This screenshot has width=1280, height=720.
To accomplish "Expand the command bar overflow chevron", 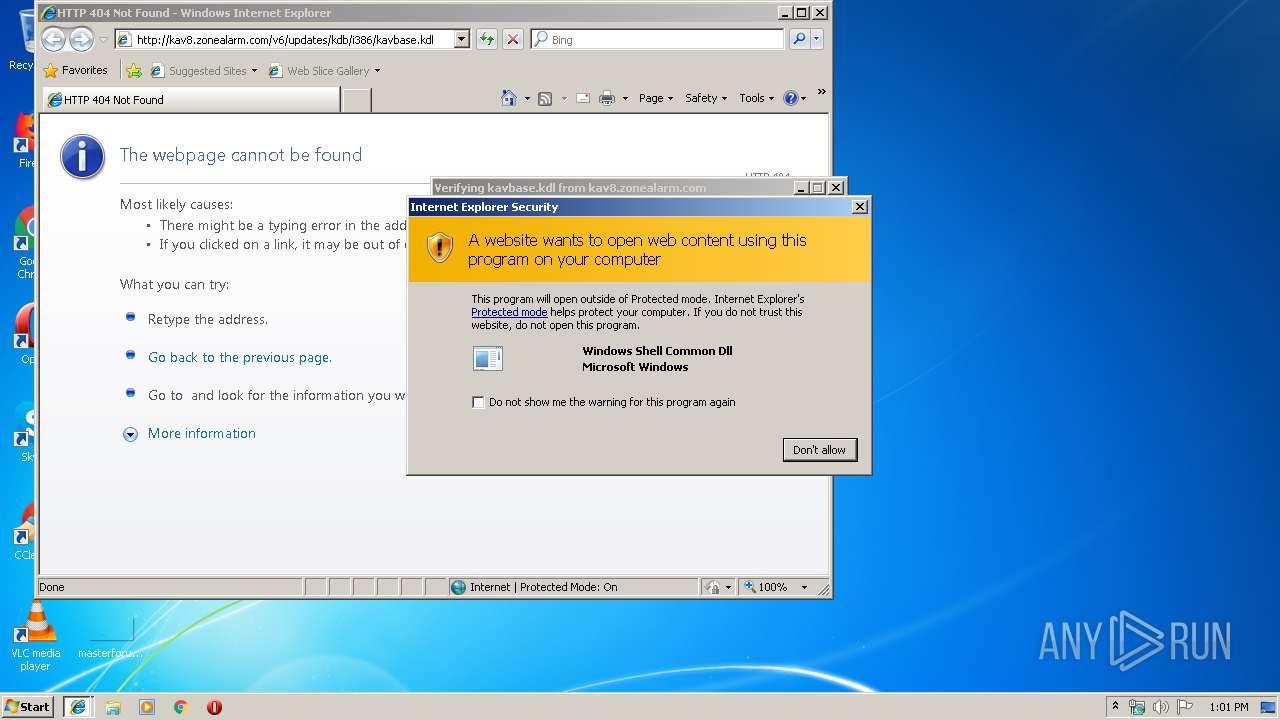I will coord(822,92).
